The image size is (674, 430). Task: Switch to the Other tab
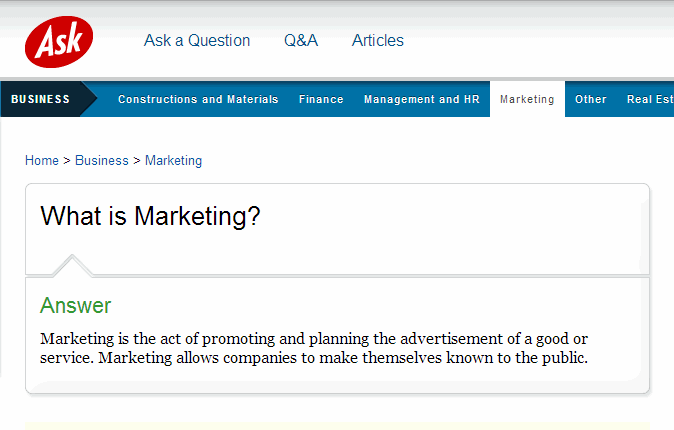(x=591, y=99)
